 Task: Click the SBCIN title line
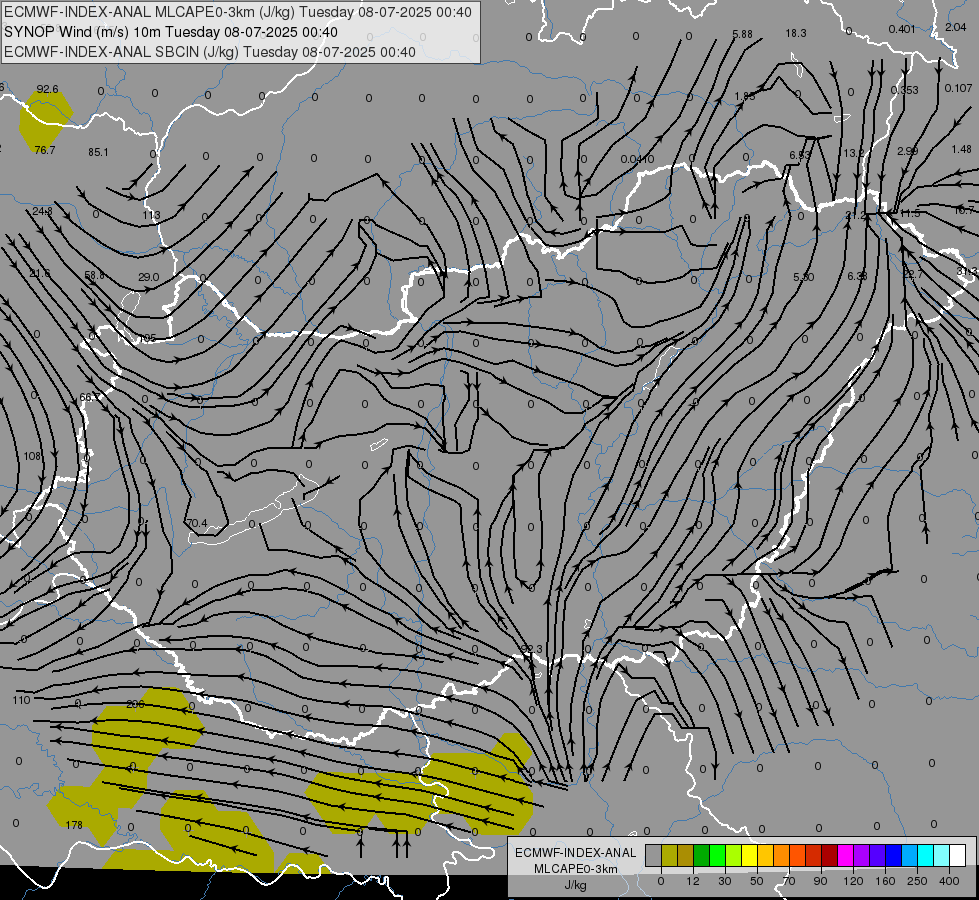point(209,52)
